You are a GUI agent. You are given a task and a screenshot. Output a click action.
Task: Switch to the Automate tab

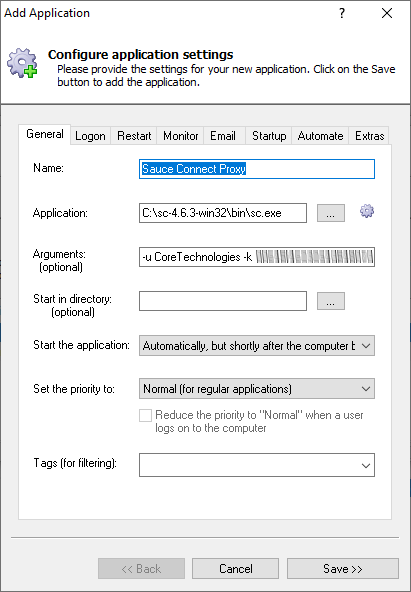coord(320,136)
